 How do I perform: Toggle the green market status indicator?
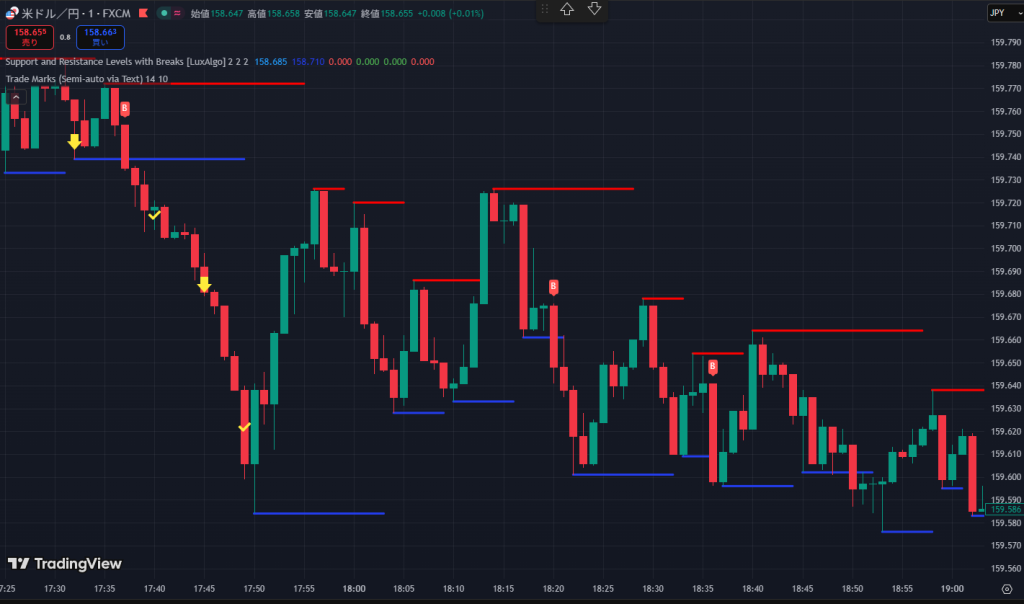tap(162, 14)
